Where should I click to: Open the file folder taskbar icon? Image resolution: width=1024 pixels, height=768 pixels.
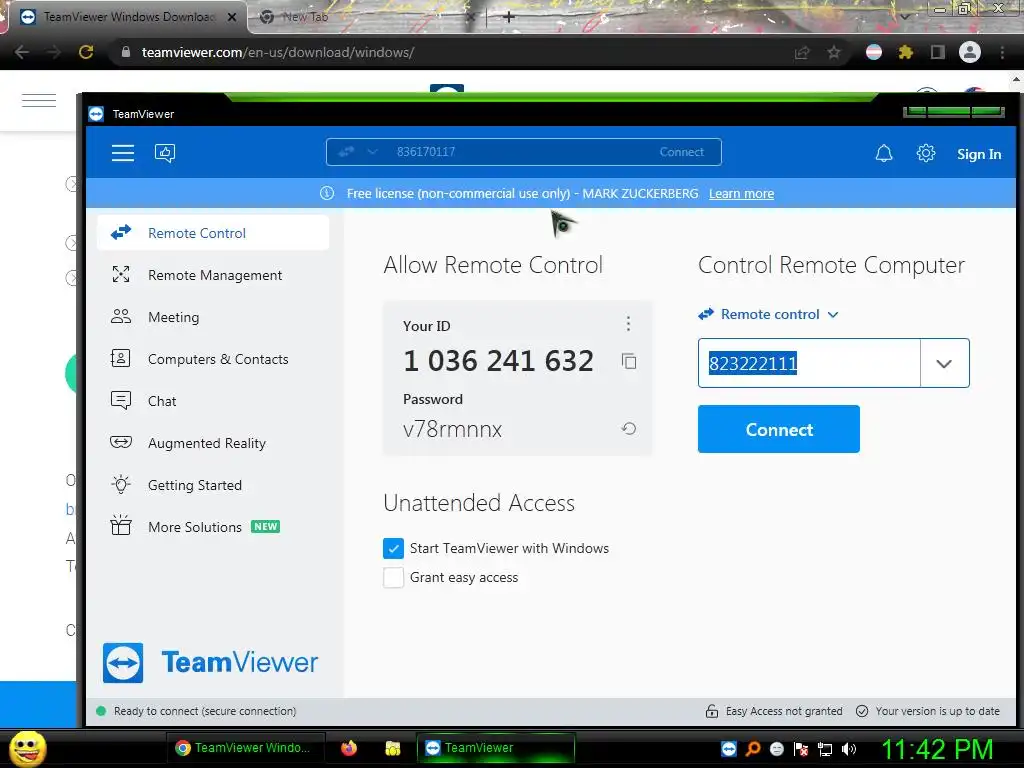point(392,748)
